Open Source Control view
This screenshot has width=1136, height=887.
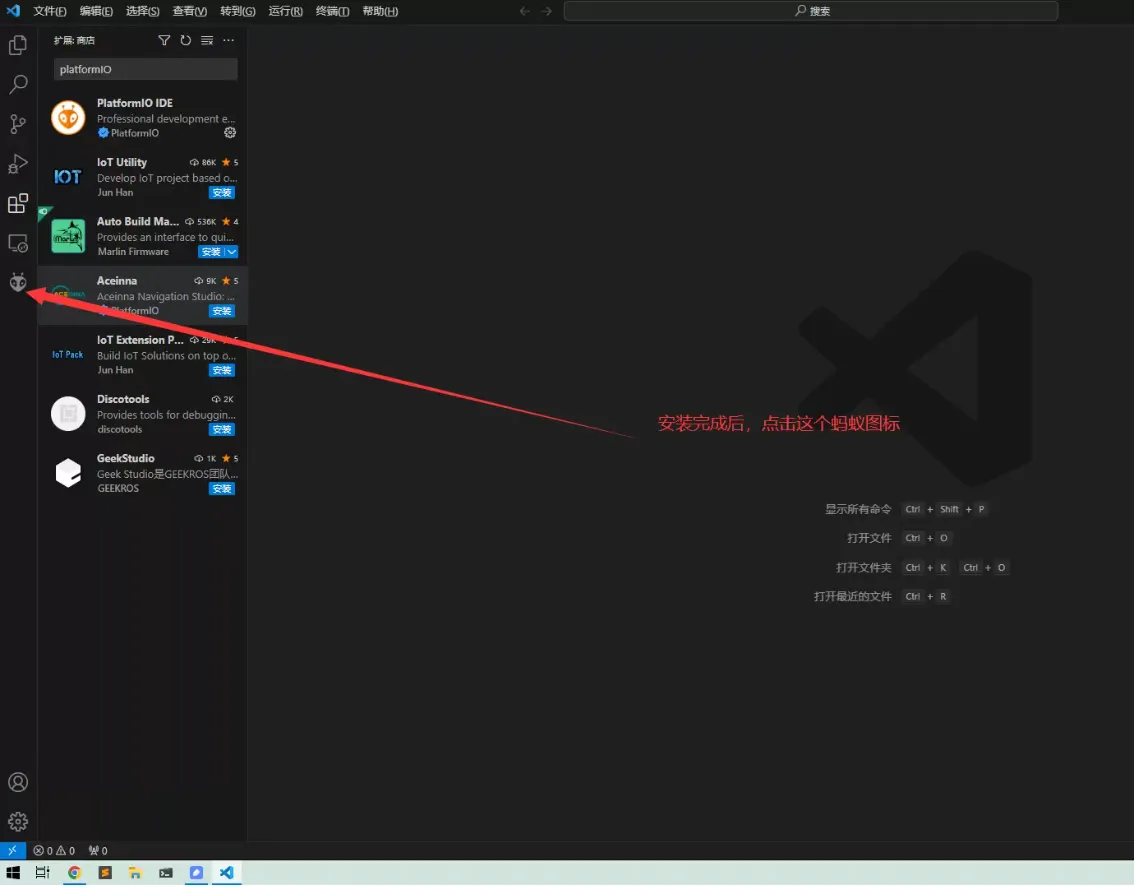[17, 124]
